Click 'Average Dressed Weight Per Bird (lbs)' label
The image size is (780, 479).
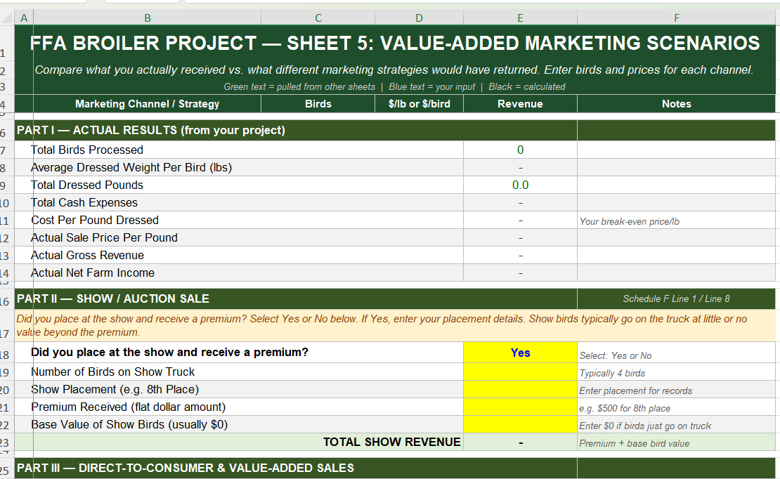pos(131,167)
